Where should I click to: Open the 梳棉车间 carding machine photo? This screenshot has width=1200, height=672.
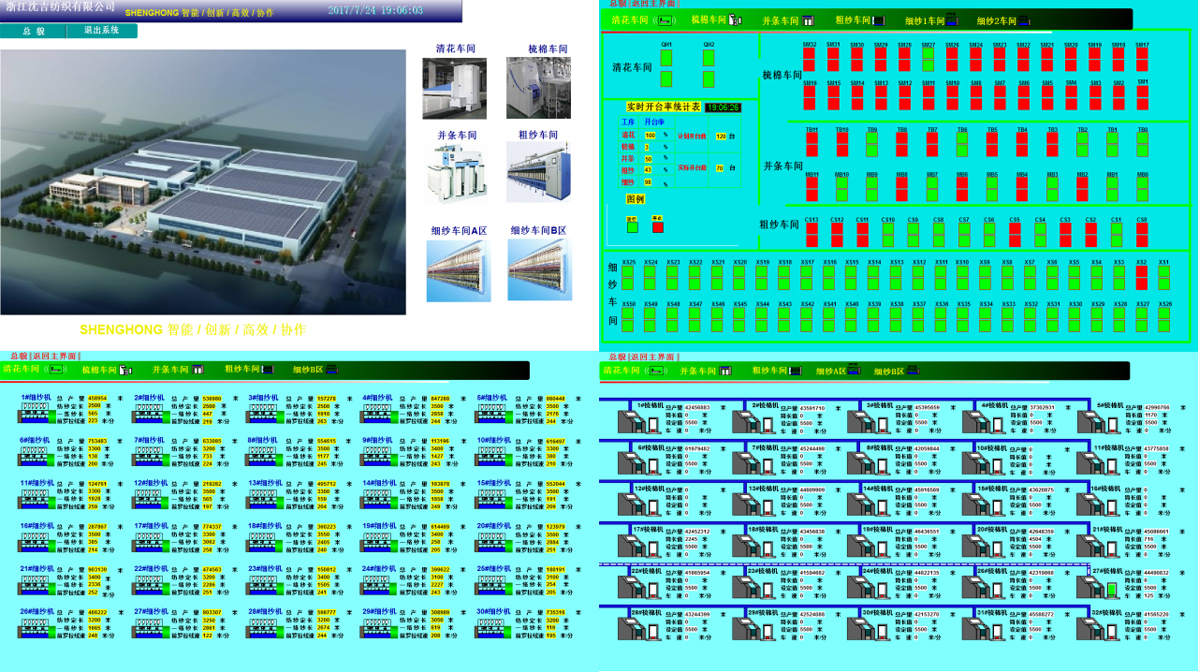click(x=538, y=88)
